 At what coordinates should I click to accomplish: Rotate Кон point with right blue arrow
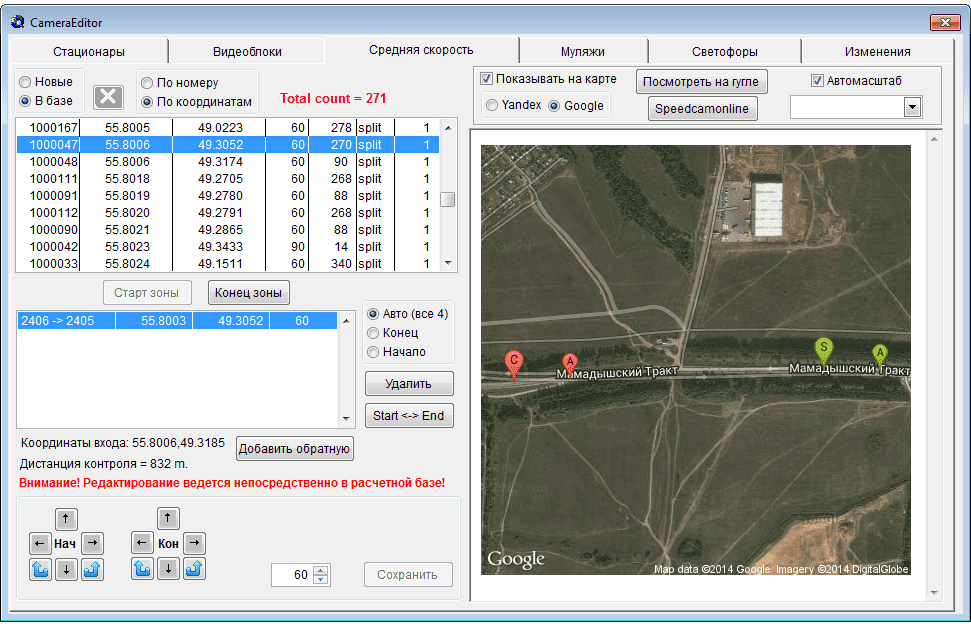pos(194,568)
